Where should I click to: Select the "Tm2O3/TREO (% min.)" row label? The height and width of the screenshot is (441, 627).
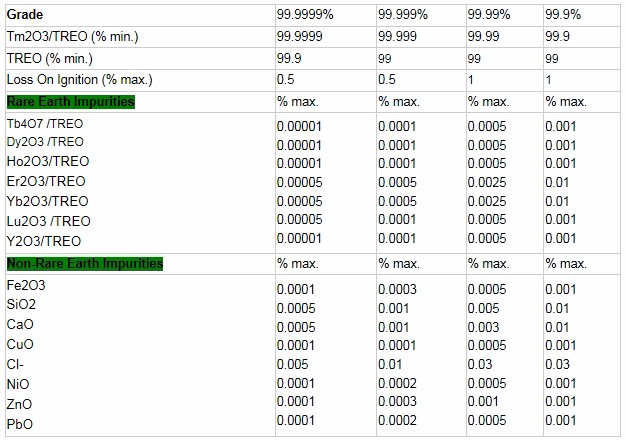[71, 37]
